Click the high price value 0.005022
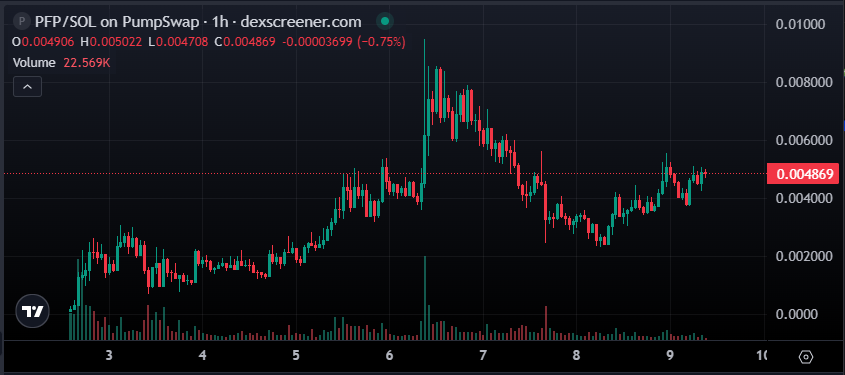 (x=116, y=42)
